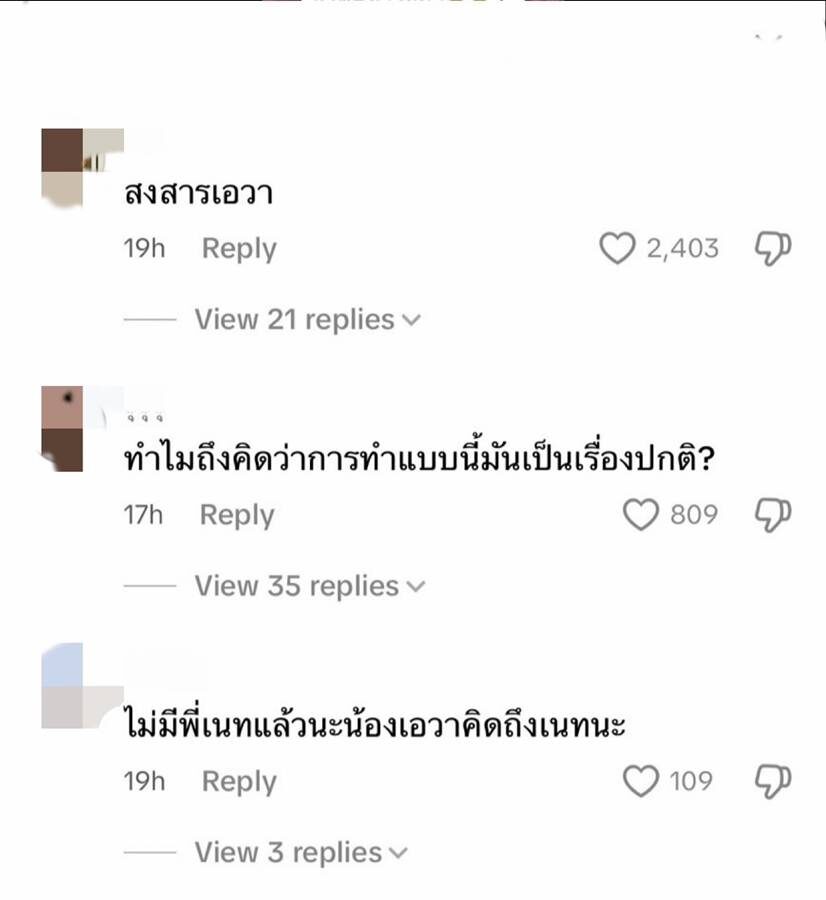Dislike the comment with 809 likes
The image size is (826, 900).
[773, 515]
